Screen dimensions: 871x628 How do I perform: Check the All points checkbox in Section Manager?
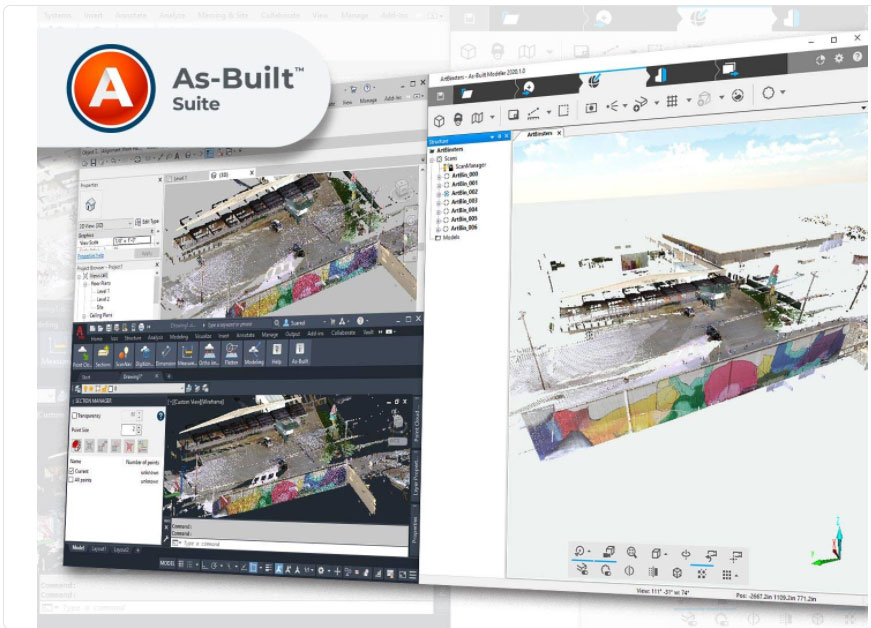tap(71, 479)
